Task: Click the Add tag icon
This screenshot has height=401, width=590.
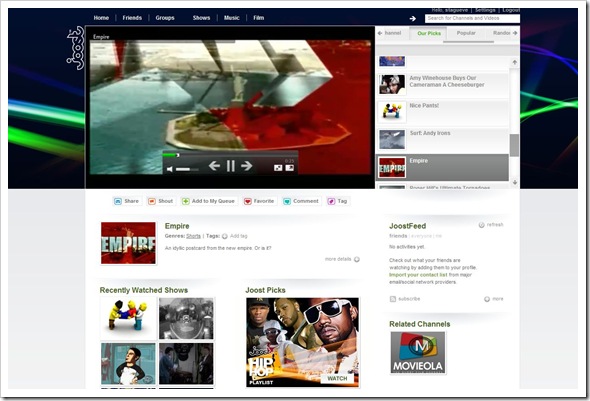Action: click(x=225, y=236)
